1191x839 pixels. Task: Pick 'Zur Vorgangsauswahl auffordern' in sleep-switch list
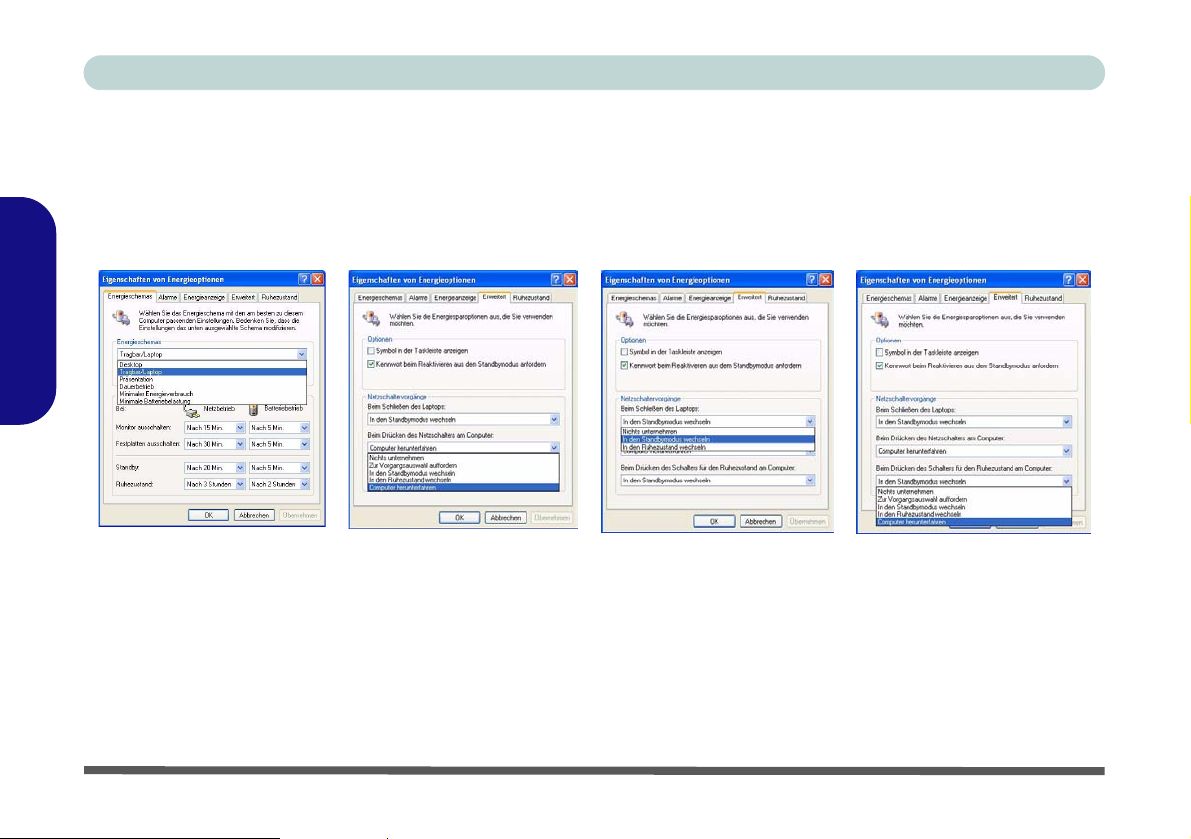click(x=974, y=500)
